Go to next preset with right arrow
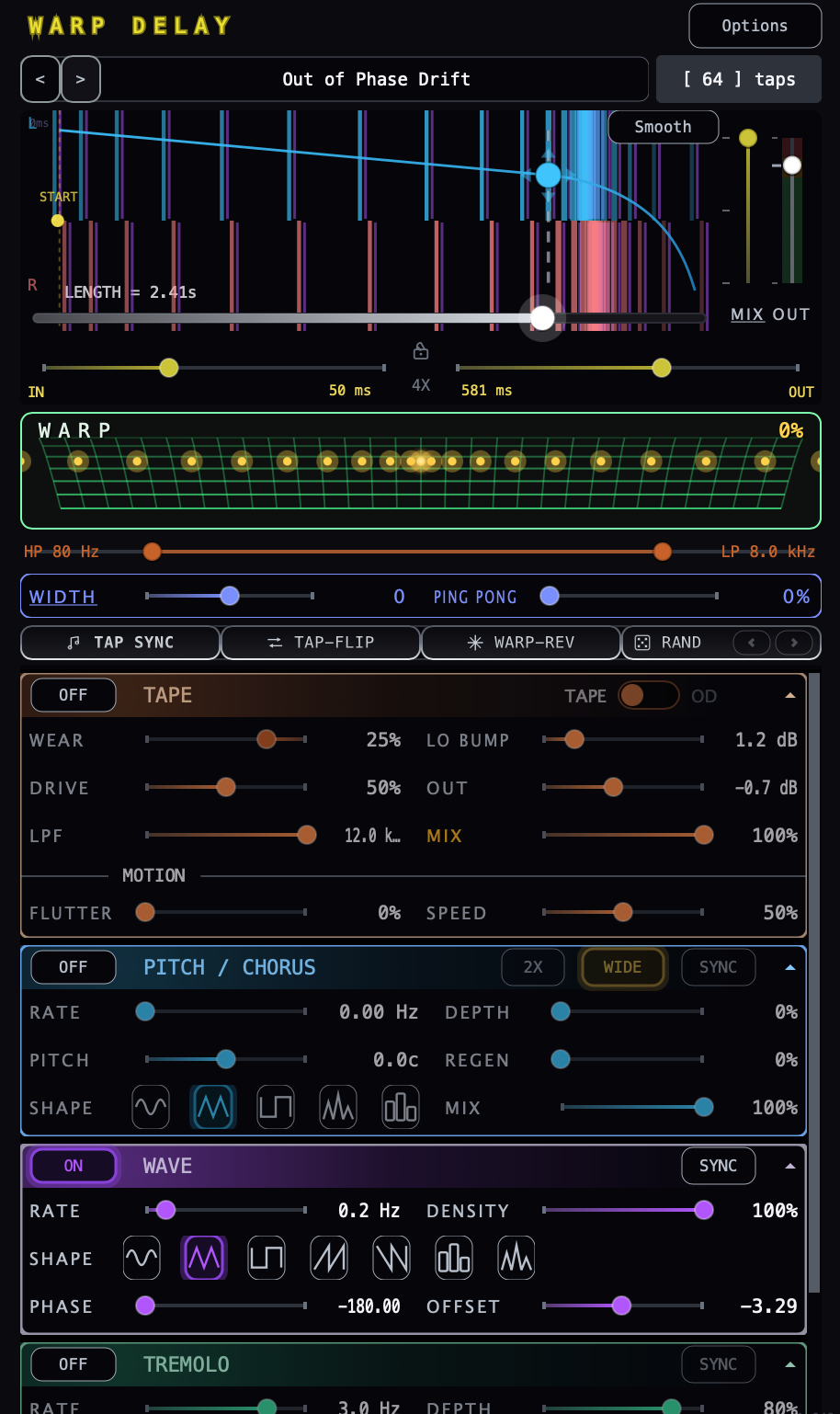This screenshot has width=840, height=1414. tap(81, 79)
